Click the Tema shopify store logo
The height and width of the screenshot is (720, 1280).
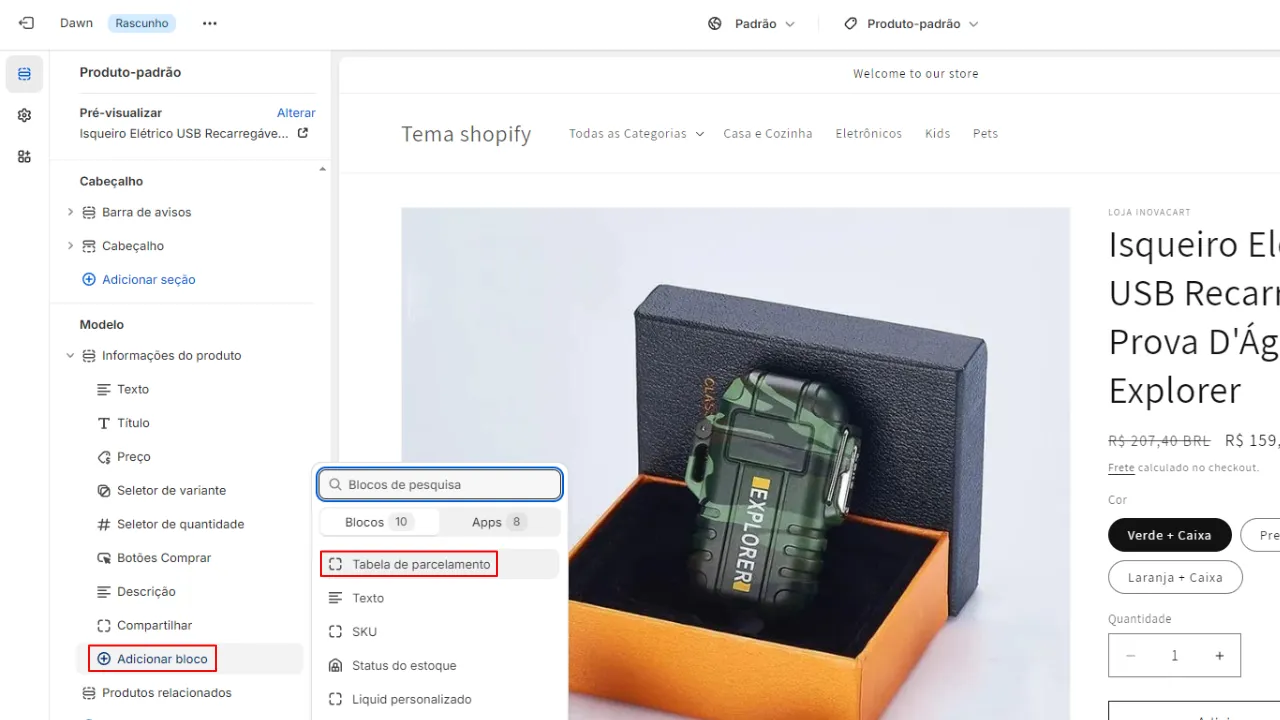pos(466,133)
